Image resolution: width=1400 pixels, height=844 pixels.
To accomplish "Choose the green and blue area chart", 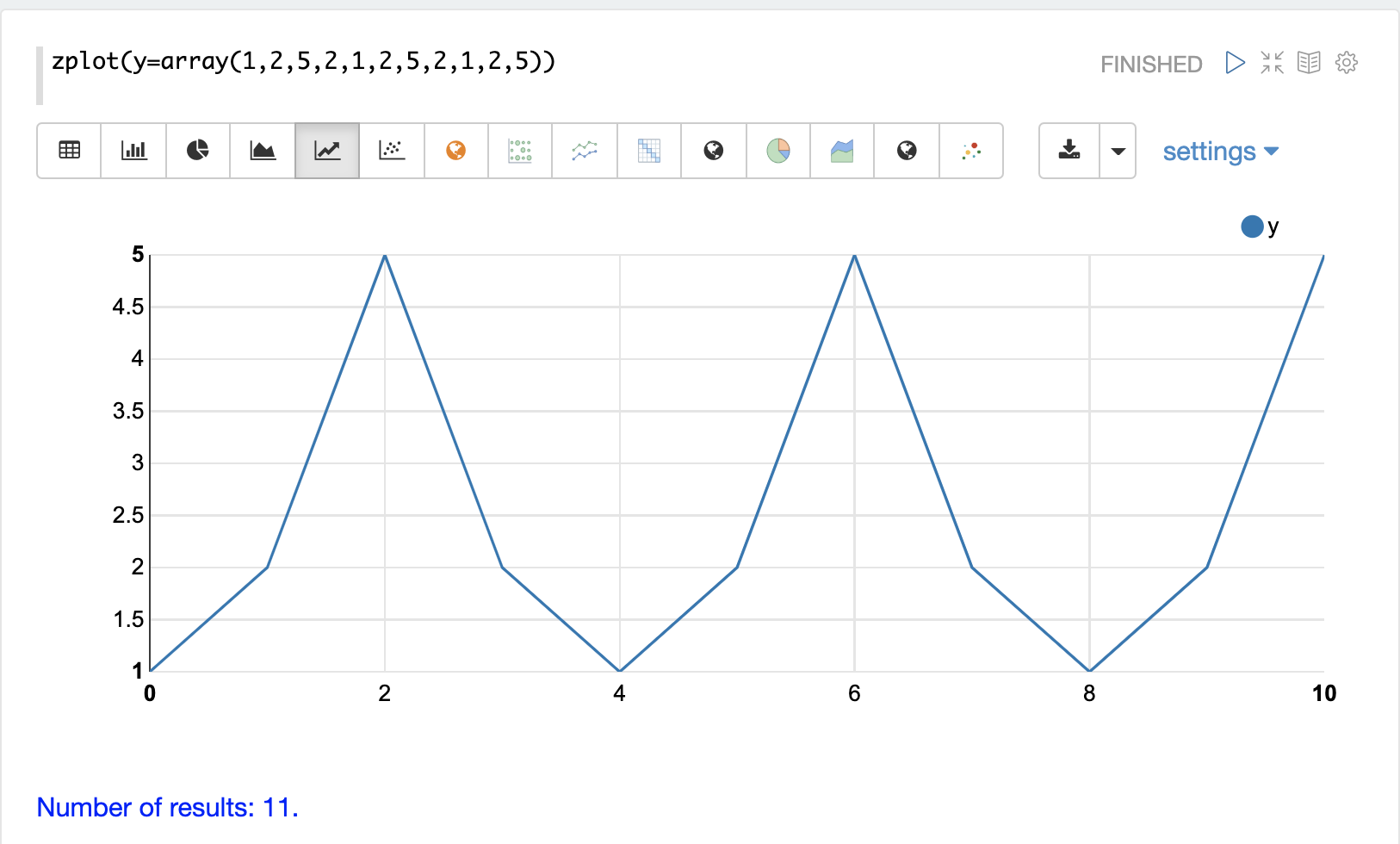I will 842,151.
